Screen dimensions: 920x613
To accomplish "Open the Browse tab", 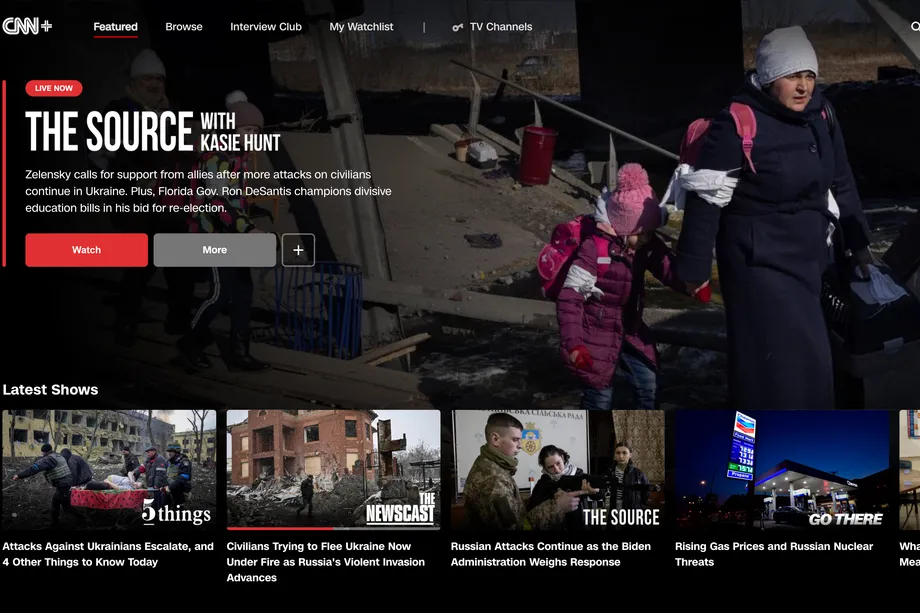I will pos(184,26).
